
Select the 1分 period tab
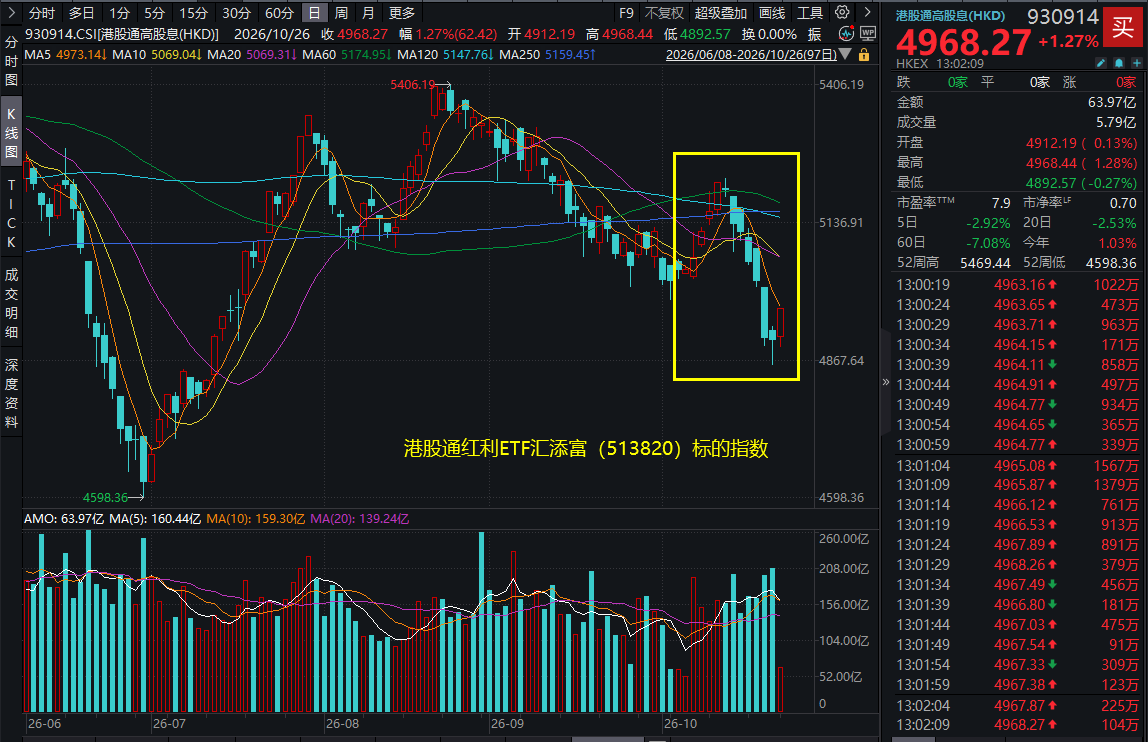[x=119, y=12]
